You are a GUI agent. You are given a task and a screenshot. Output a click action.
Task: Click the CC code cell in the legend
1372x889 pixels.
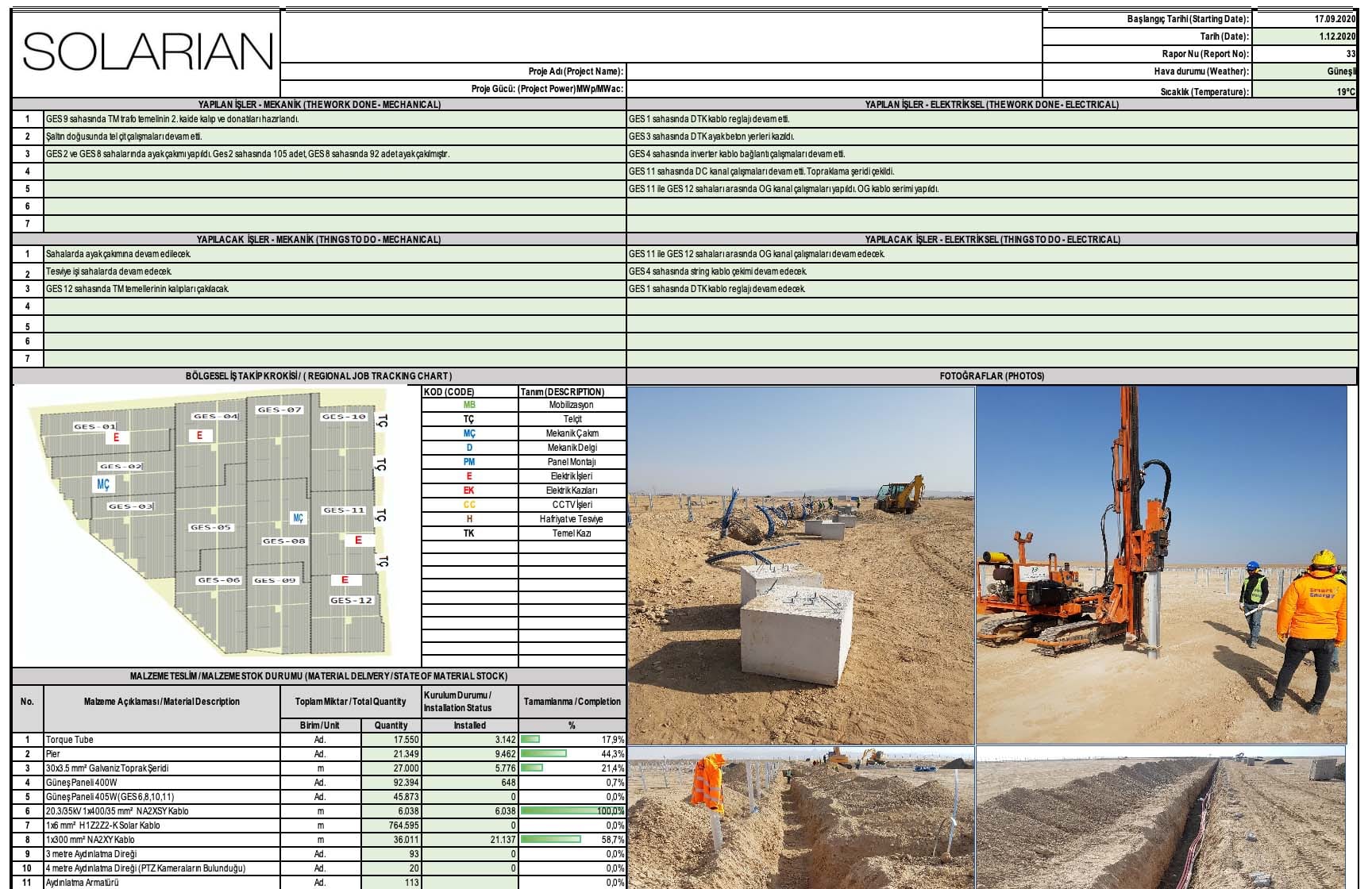click(x=469, y=505)
